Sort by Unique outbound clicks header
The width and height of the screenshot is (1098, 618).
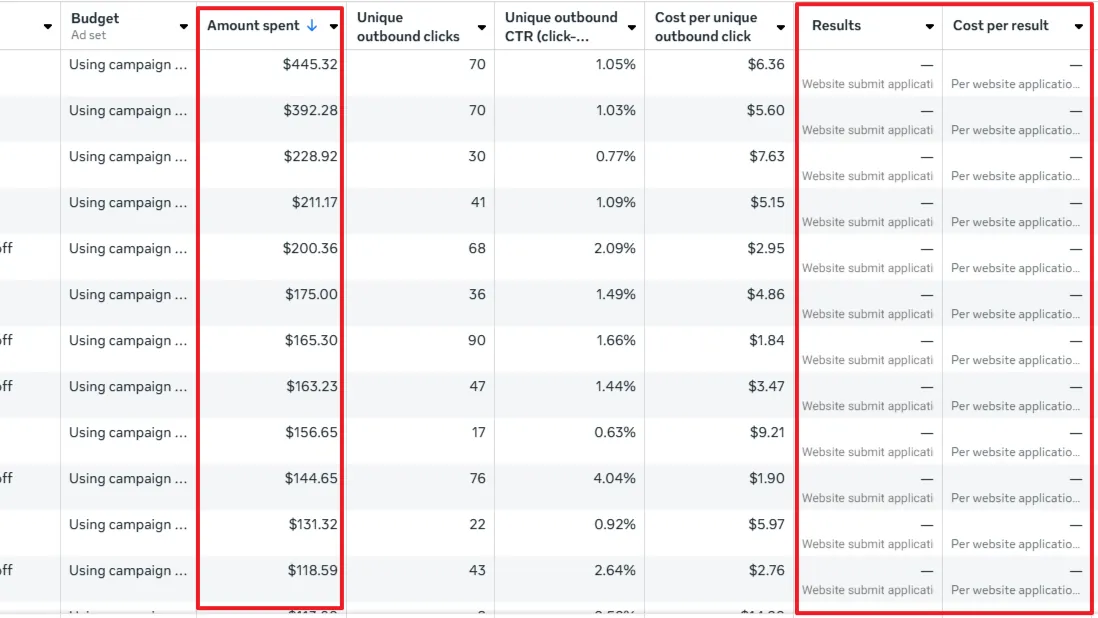(408, 27)
